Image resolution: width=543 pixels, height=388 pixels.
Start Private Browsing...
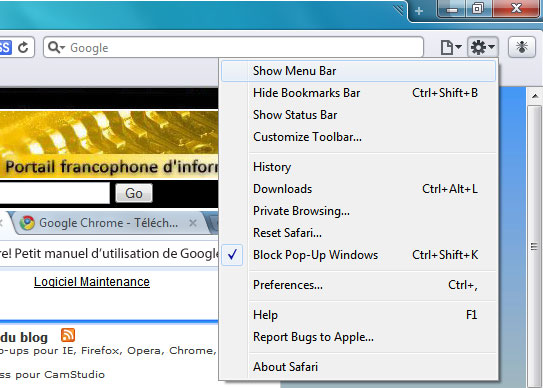coord(358,211)
